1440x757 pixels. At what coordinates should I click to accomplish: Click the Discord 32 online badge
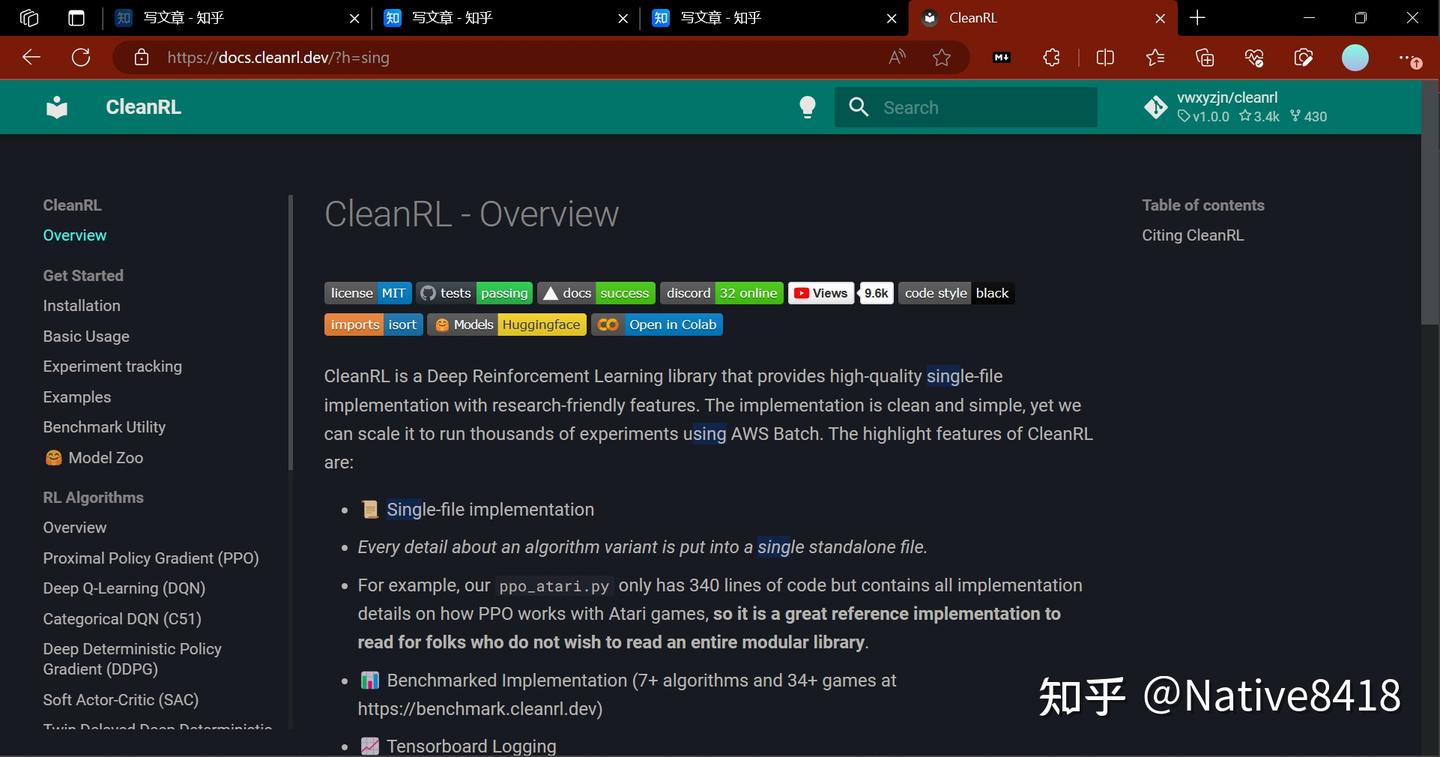(722, 292)
